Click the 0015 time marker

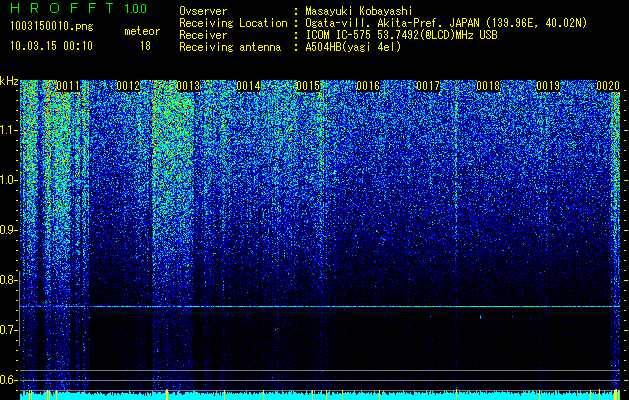pos(308,86)
